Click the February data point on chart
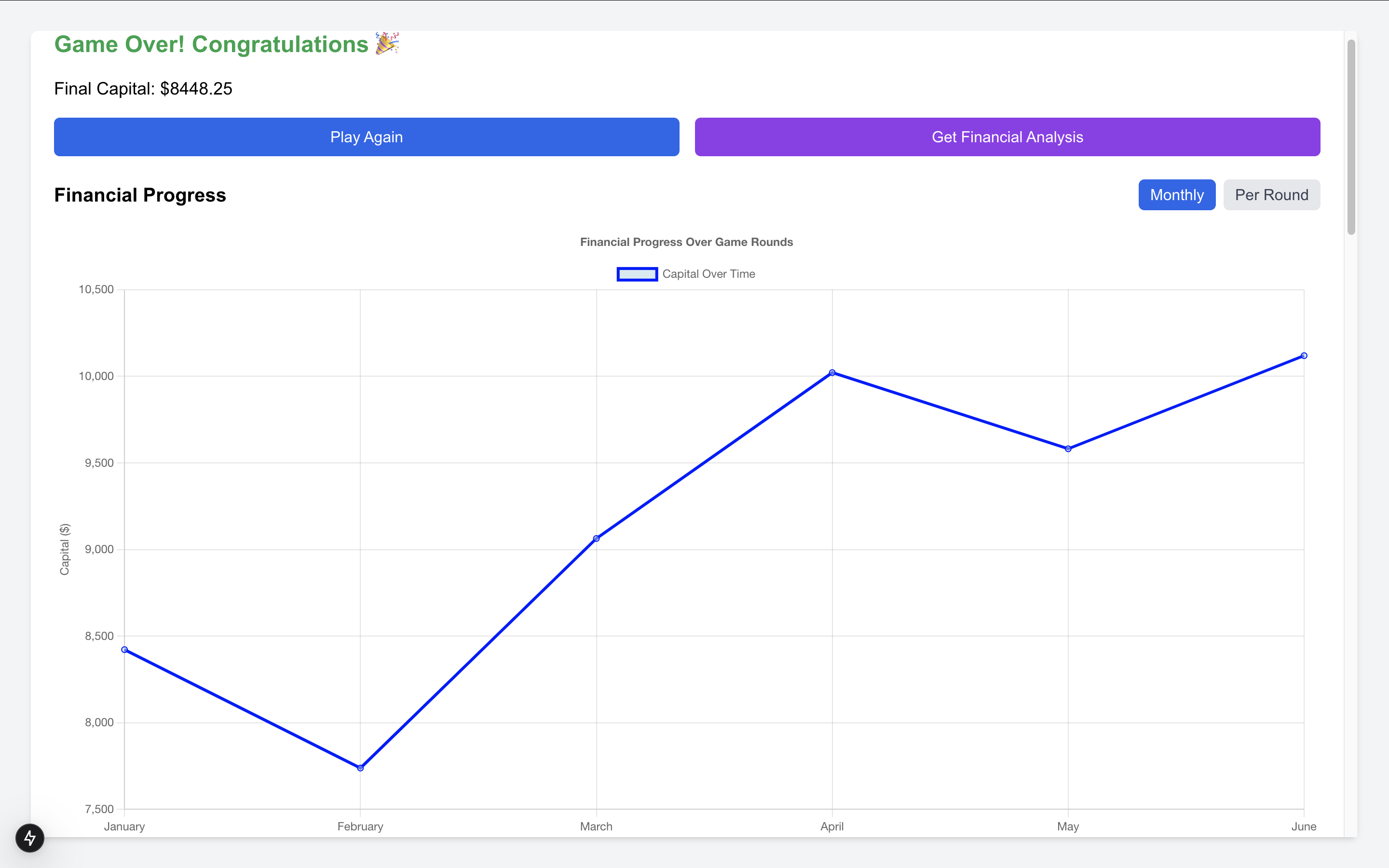Viewport: 1389px width, 868px height. 360,768
